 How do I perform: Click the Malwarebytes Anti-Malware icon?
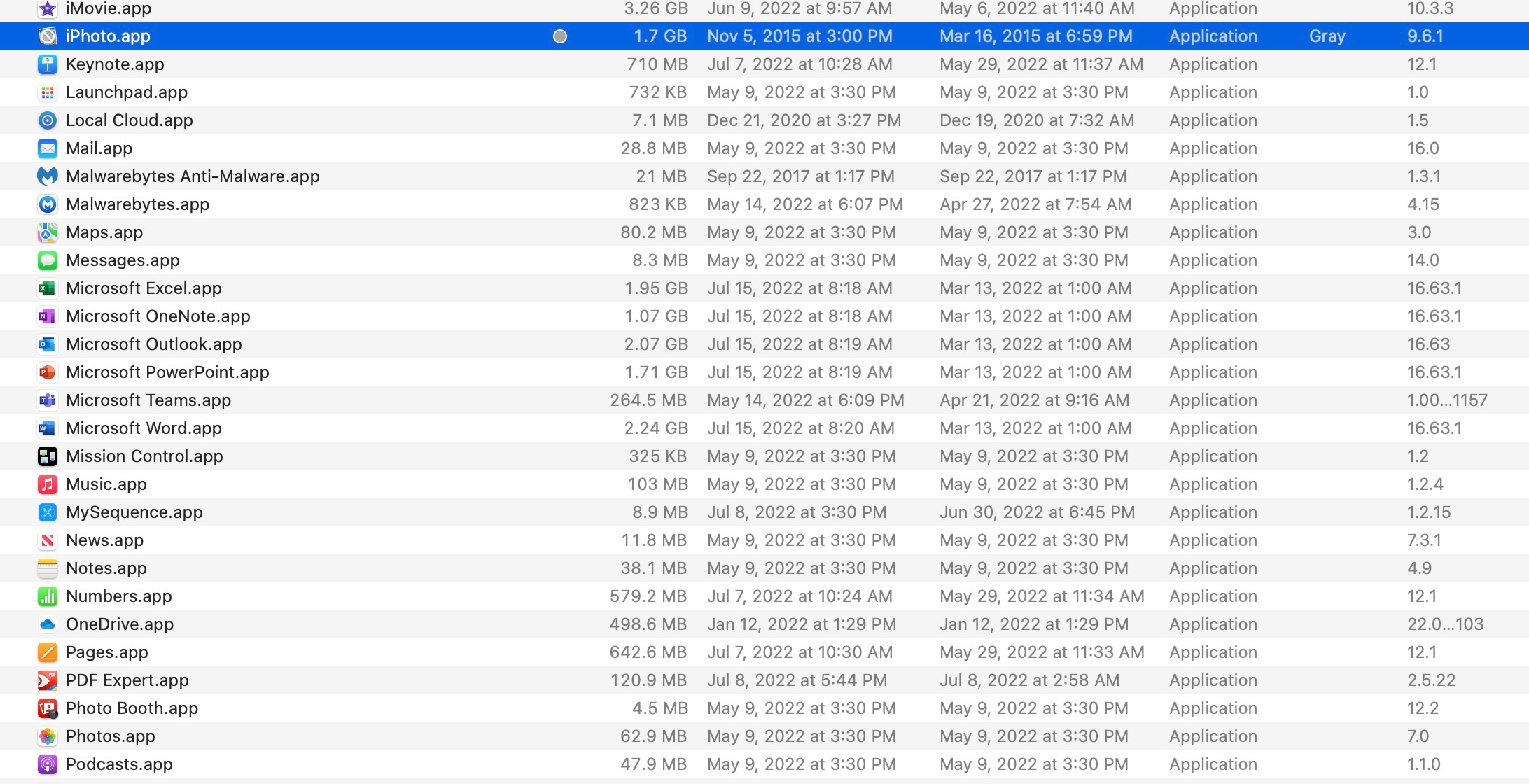click(x=47, y=176)
